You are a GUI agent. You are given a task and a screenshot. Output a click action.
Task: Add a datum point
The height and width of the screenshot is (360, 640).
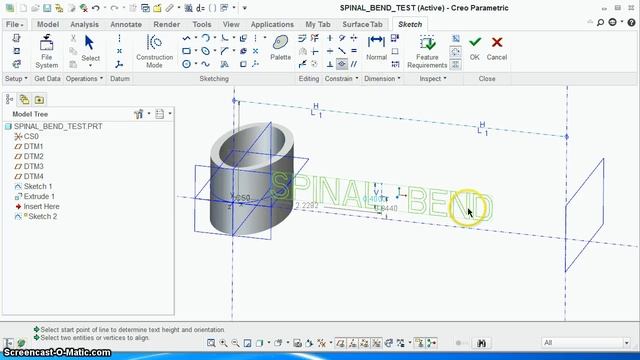(x=119, y=51)
